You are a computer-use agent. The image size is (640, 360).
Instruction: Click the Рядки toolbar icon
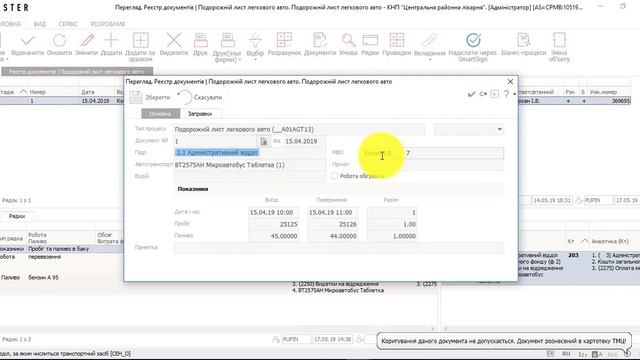370,40
